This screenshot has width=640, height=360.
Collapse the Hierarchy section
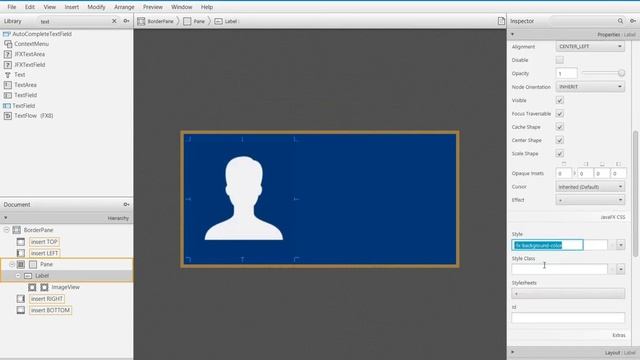[6, 218]
